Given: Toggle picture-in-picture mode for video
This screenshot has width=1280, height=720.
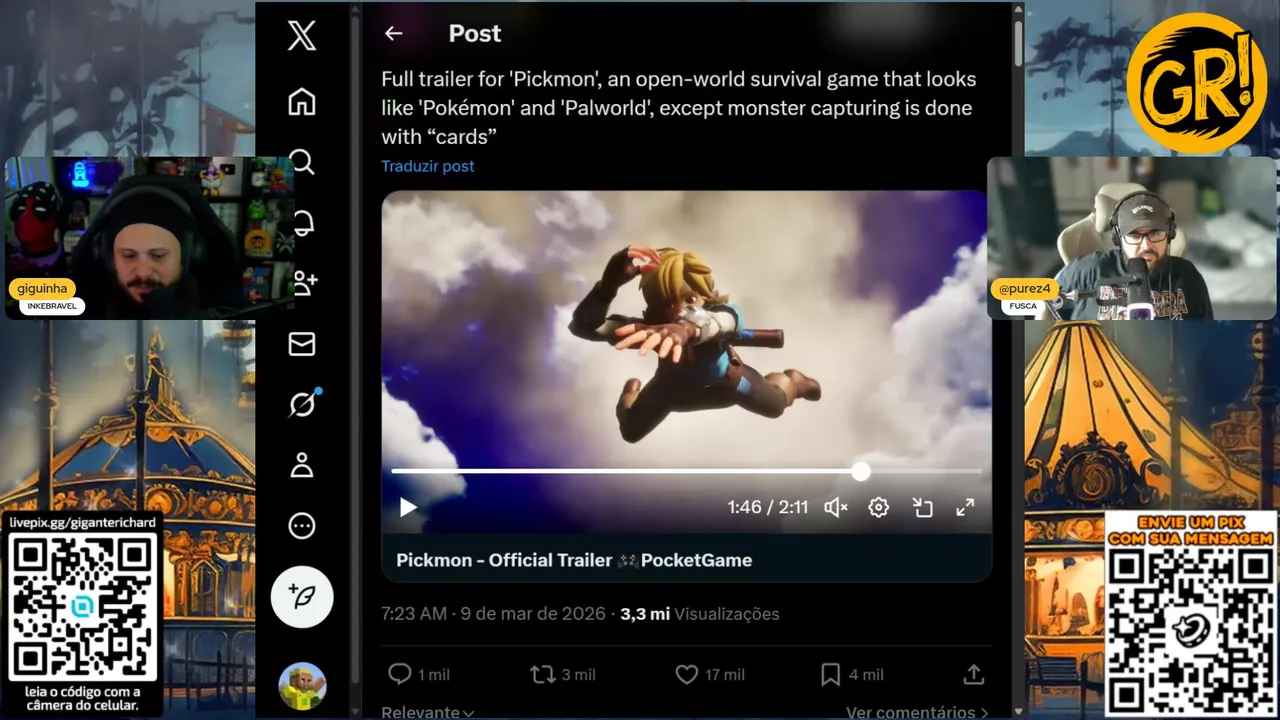Looking at the screenshot, I should pos(922,507).
